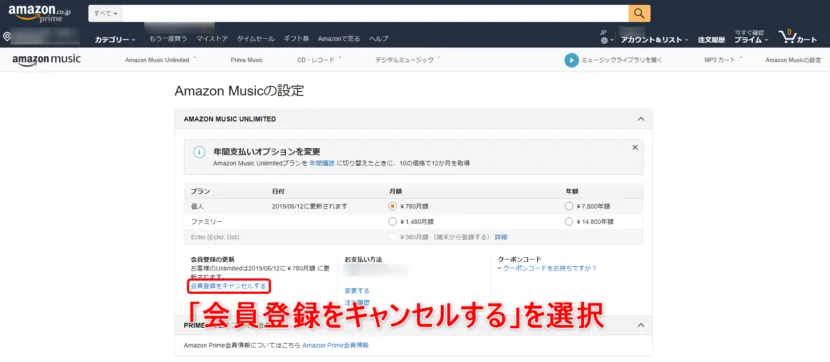
Task: Select individual ¥7,800 yearly plan
Action: [x=569, y=206]
